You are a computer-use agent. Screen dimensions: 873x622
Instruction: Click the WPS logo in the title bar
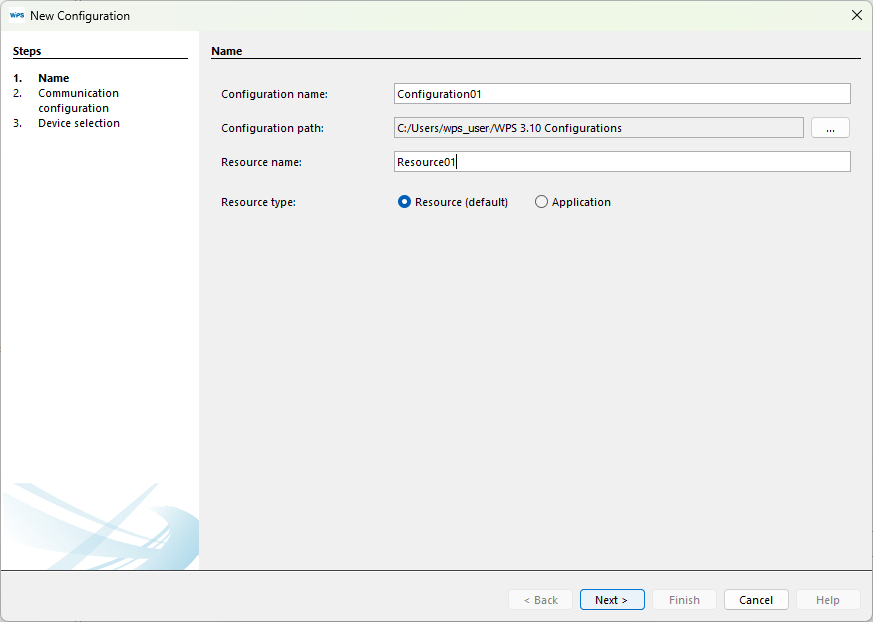click(x=15, y=15)
